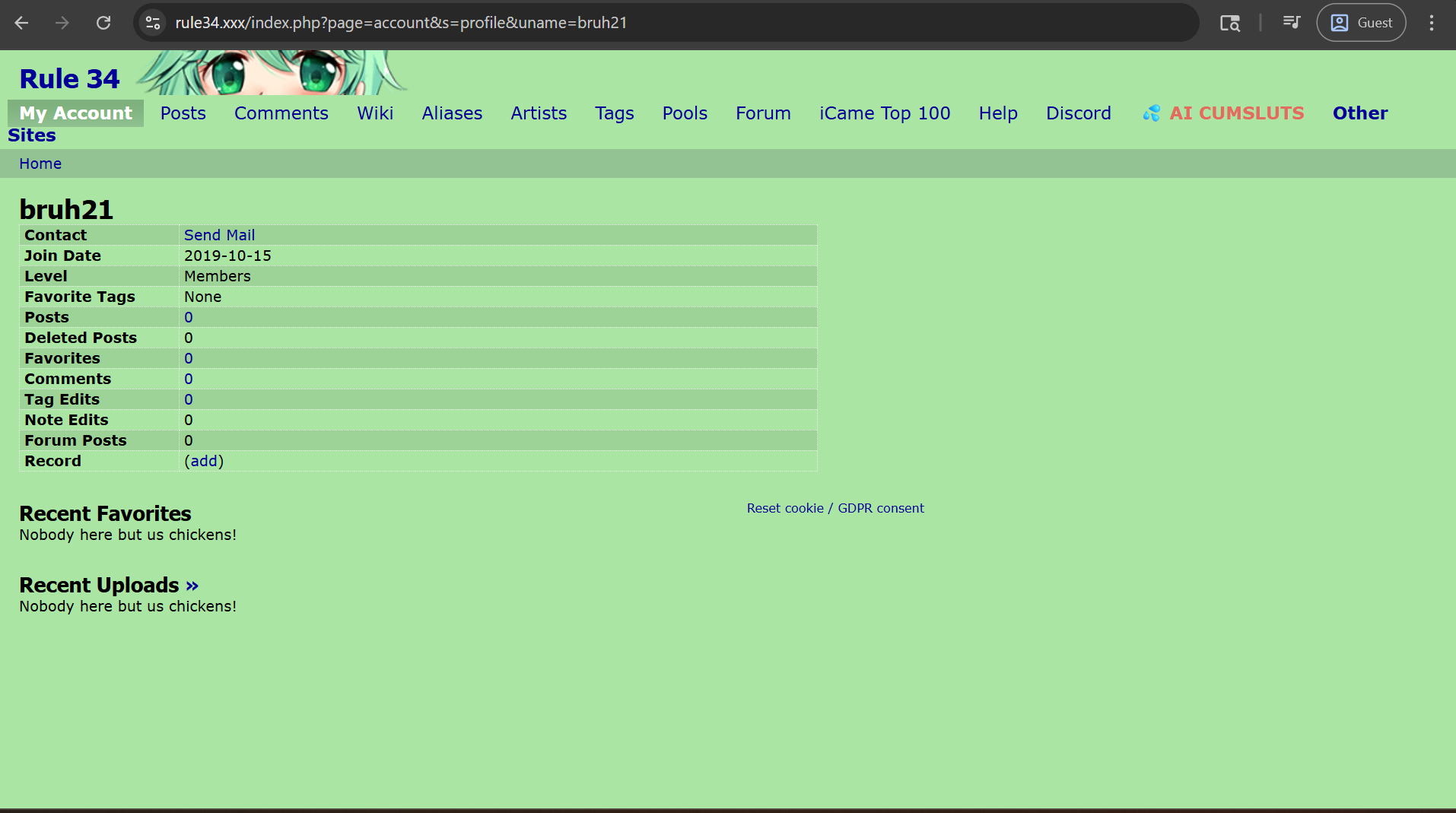Click the browser back arrow
1456x813 pixels.
tap(21, 23)
